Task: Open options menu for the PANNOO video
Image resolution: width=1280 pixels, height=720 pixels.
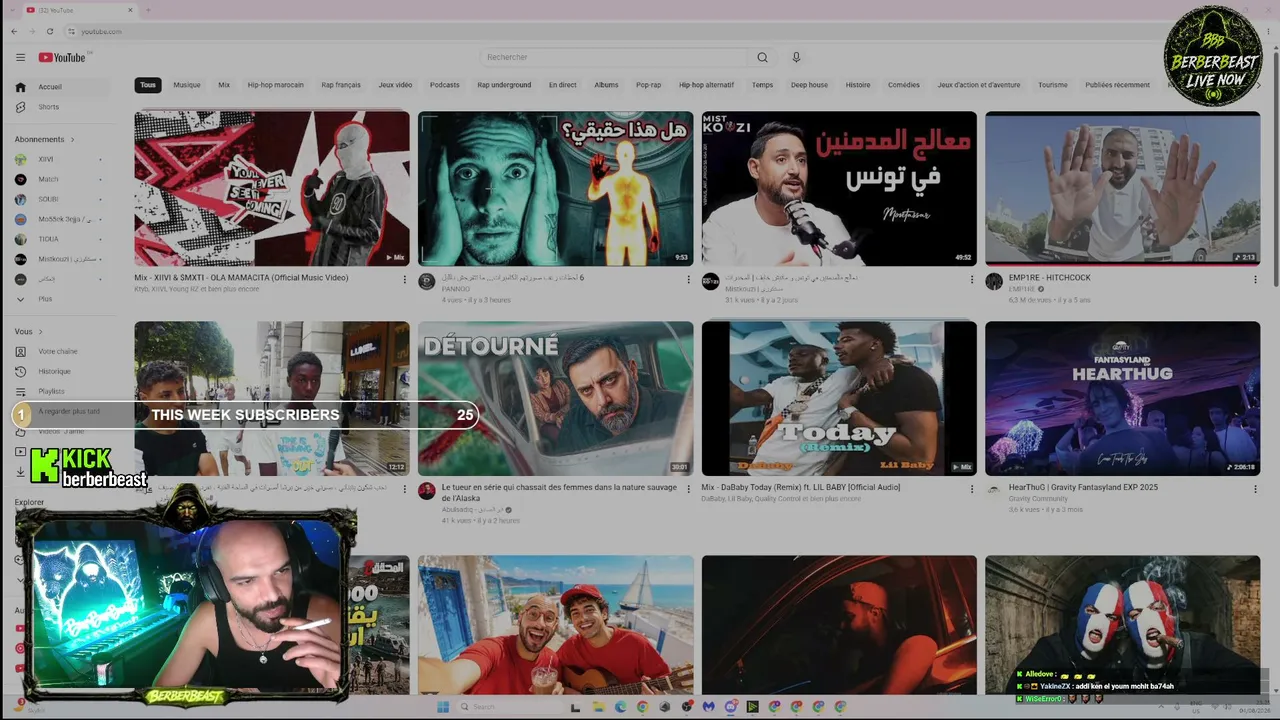Action: click(689, 279)
